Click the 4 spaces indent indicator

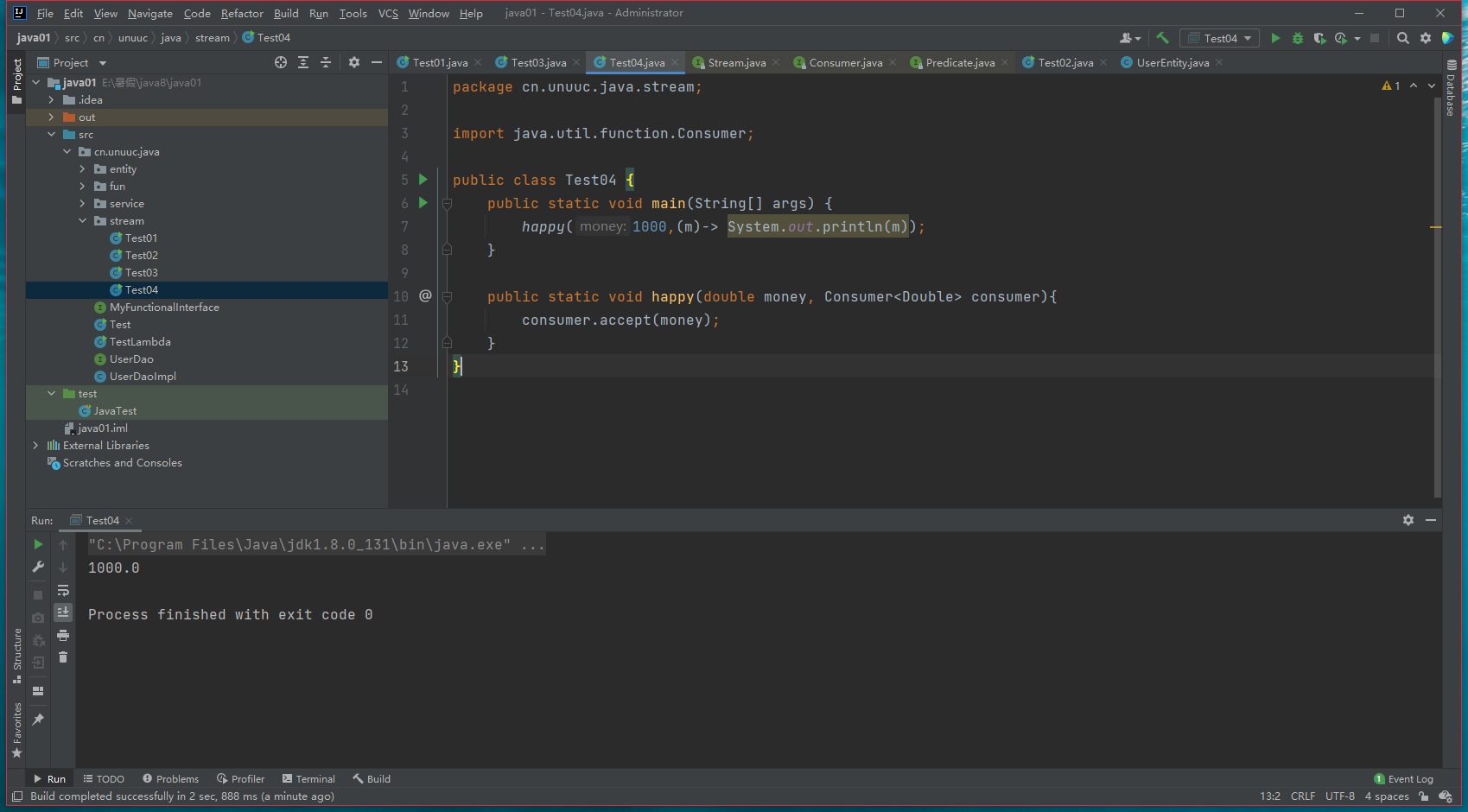tap(1387, 796)
